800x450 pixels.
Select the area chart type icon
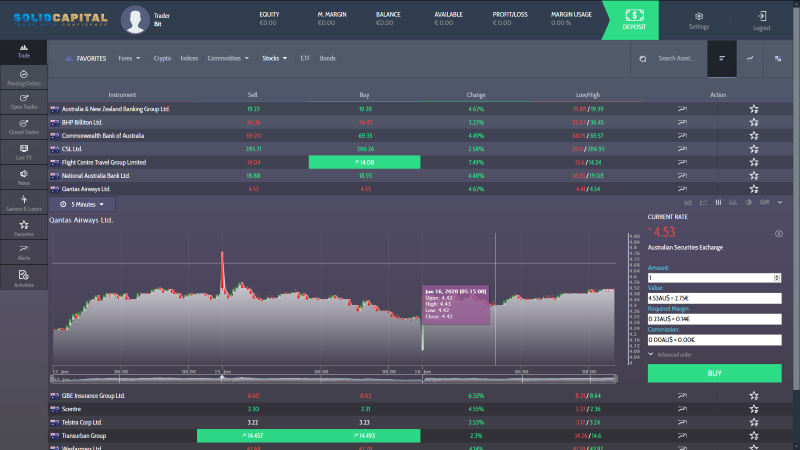pyautogui.click(x=688, y=203)
